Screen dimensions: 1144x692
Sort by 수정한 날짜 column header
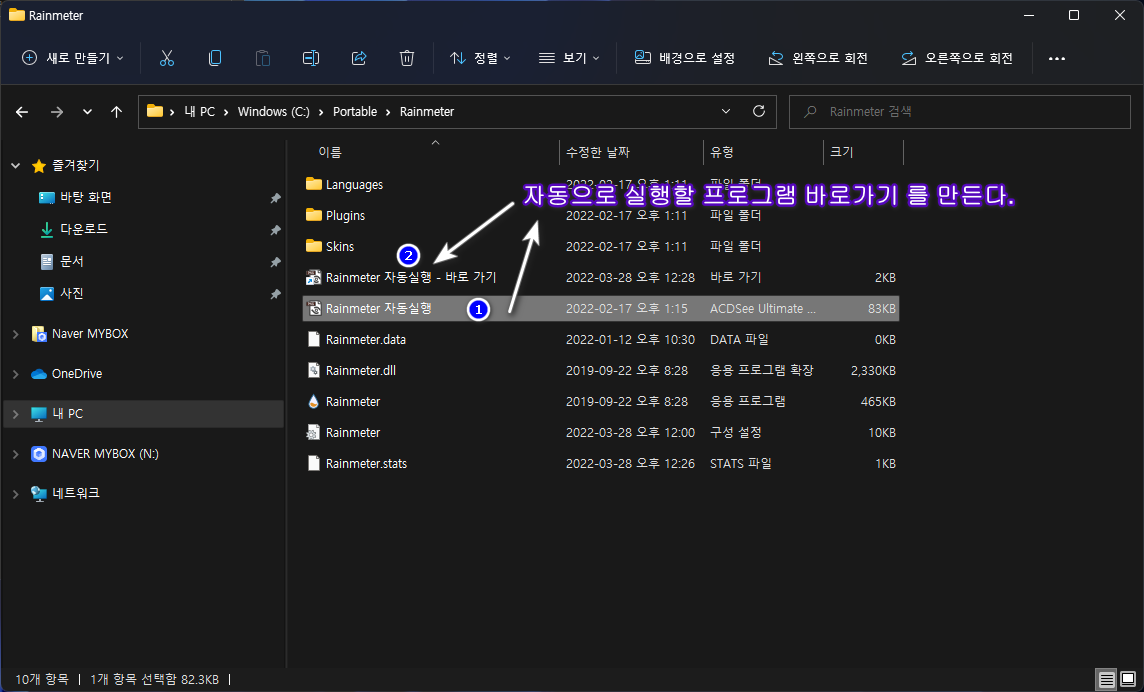pos(598,153)
